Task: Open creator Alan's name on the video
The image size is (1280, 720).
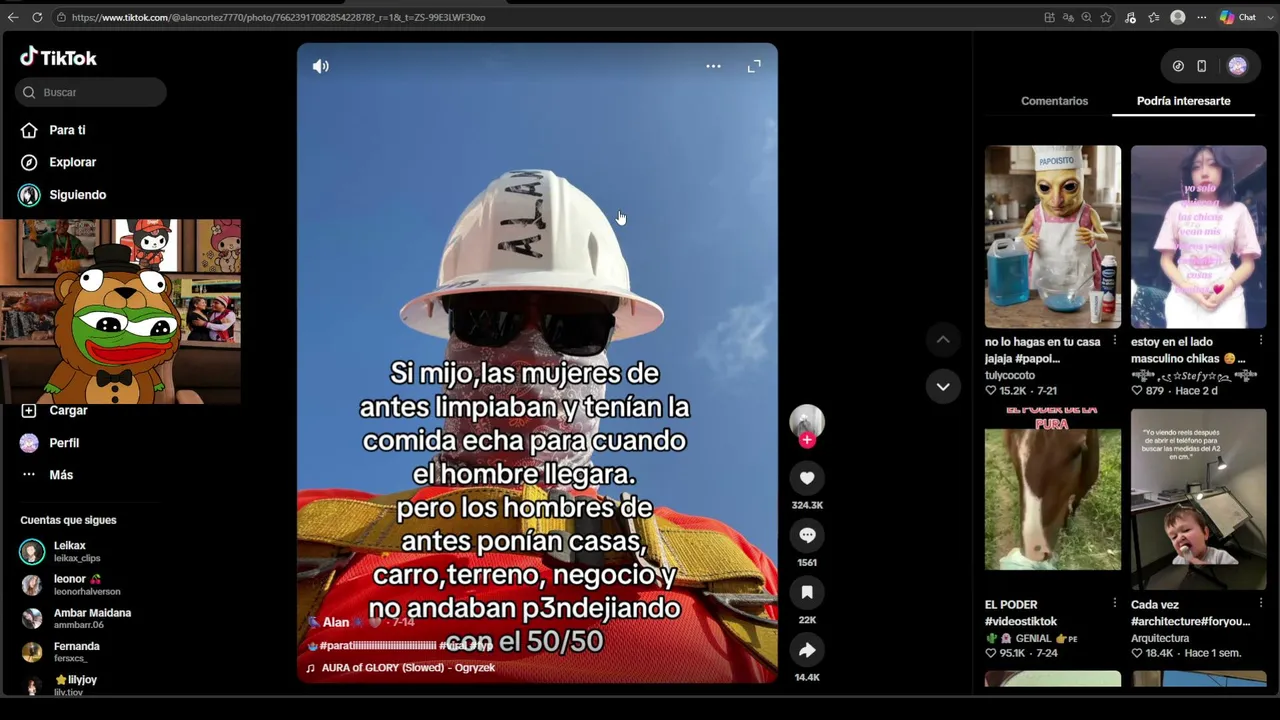Action: pos(335,622)
